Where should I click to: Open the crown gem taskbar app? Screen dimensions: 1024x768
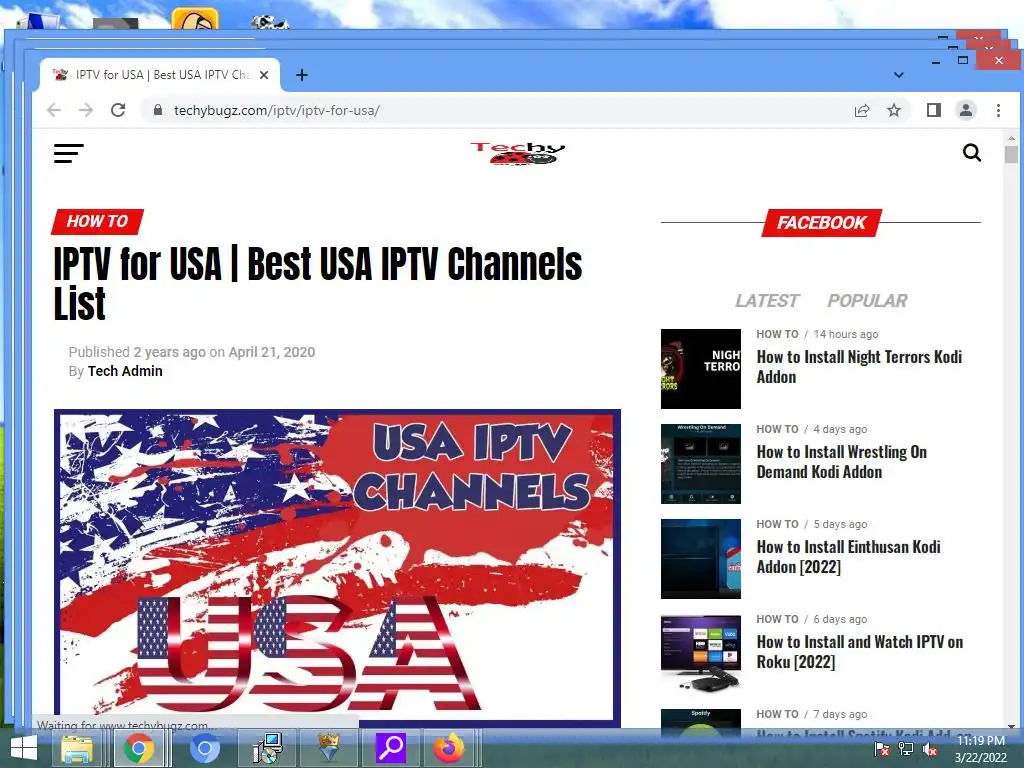point(329,748)
